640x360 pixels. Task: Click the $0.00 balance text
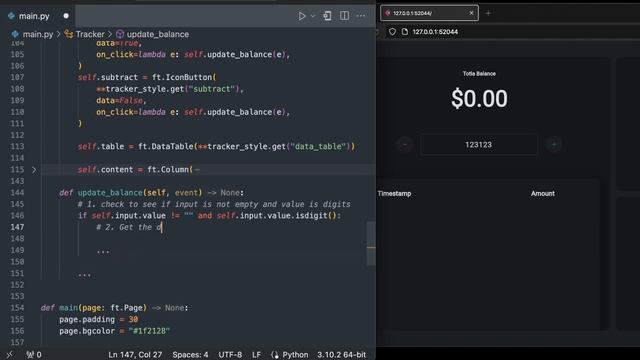[479, 98]
